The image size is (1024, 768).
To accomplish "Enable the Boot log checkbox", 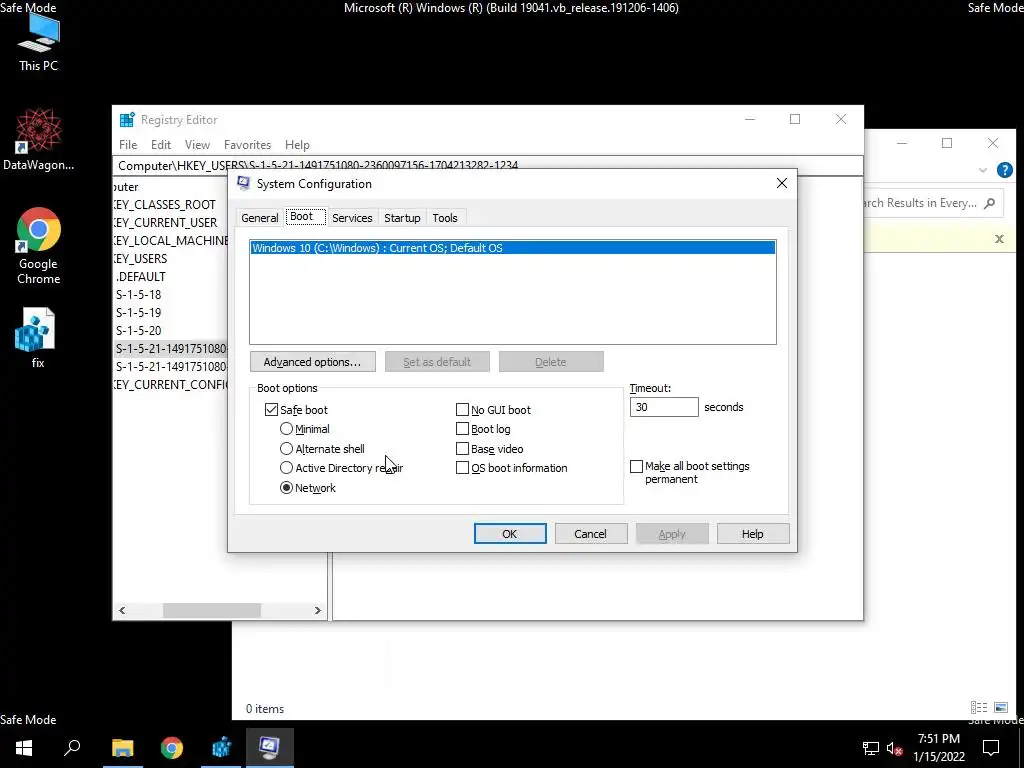I will pos(462,429).
